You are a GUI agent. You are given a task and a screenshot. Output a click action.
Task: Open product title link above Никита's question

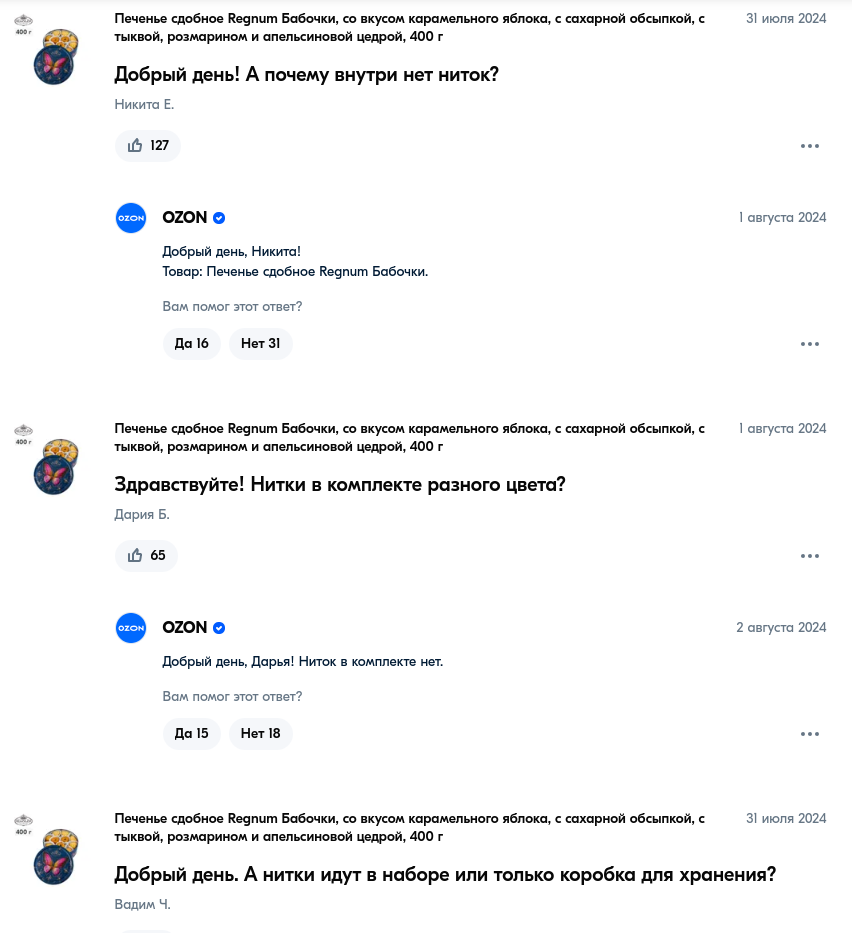pos(409,27)
